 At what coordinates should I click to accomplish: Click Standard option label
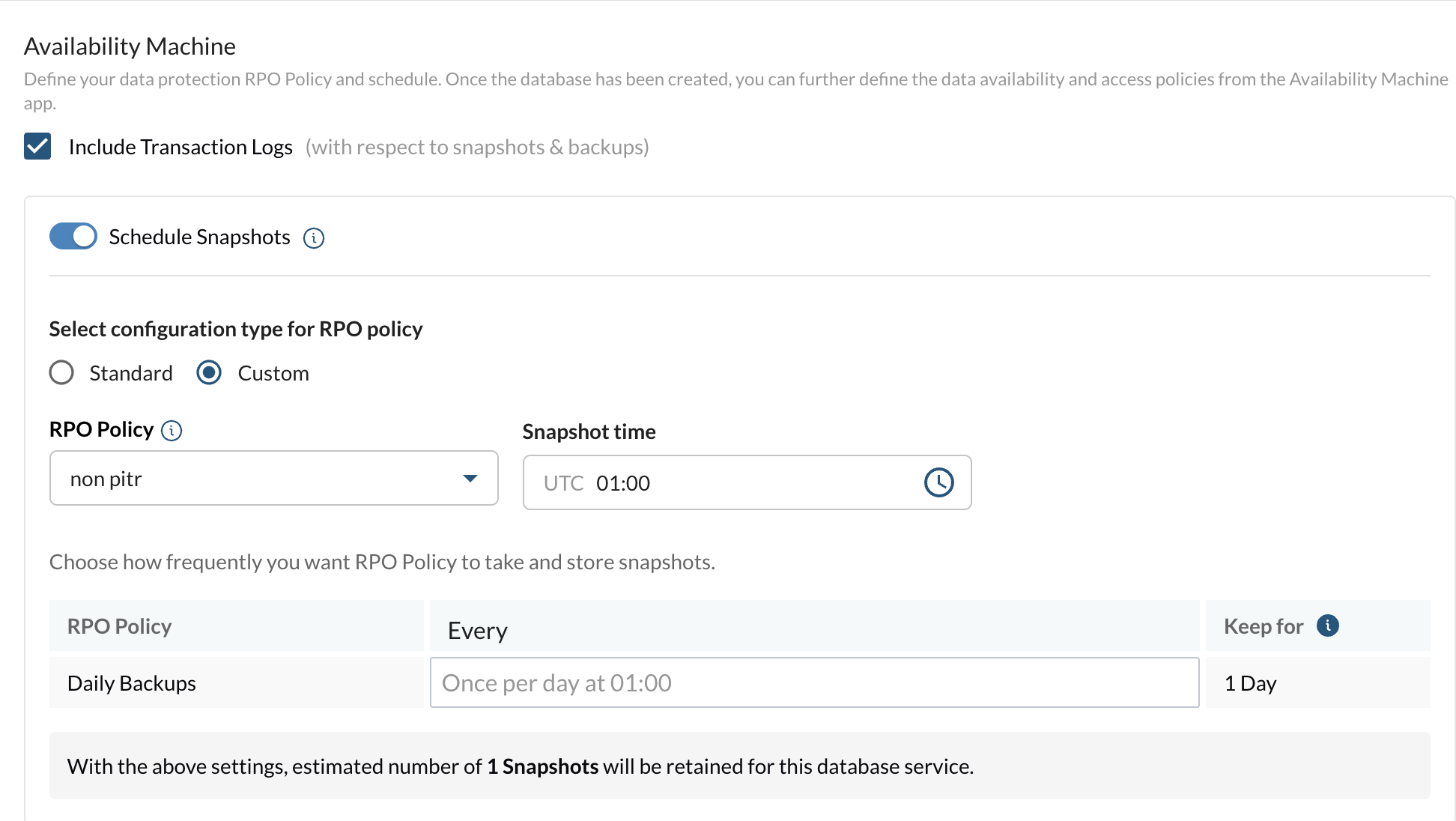pos(131,373)
